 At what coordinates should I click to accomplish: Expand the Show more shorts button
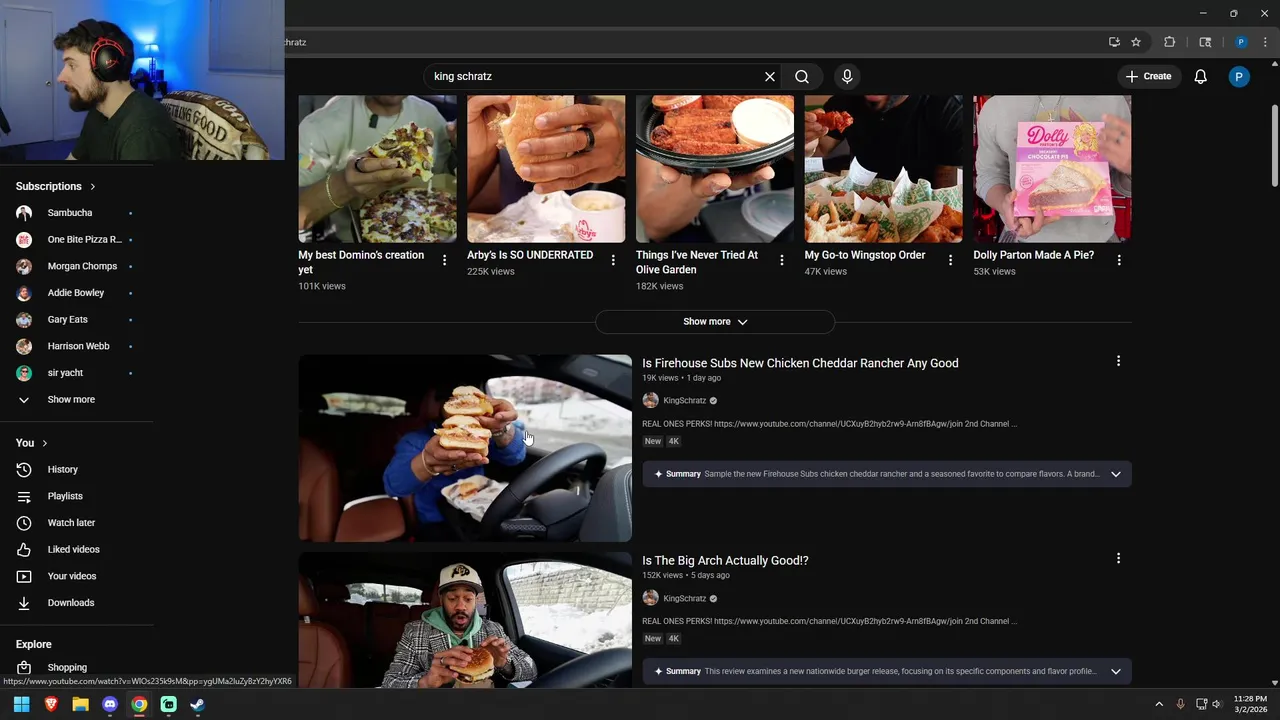coord(715,322)
